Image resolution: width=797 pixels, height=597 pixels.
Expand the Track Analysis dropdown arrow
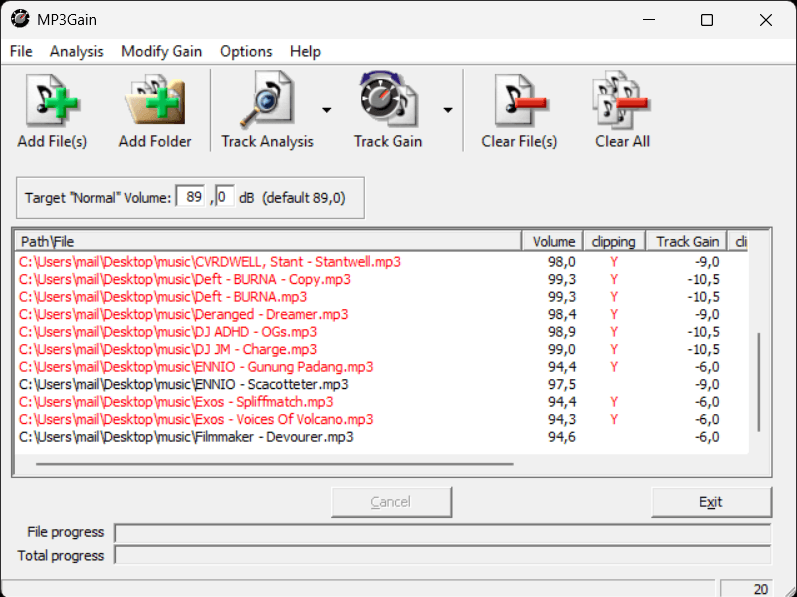pos(327,110)
